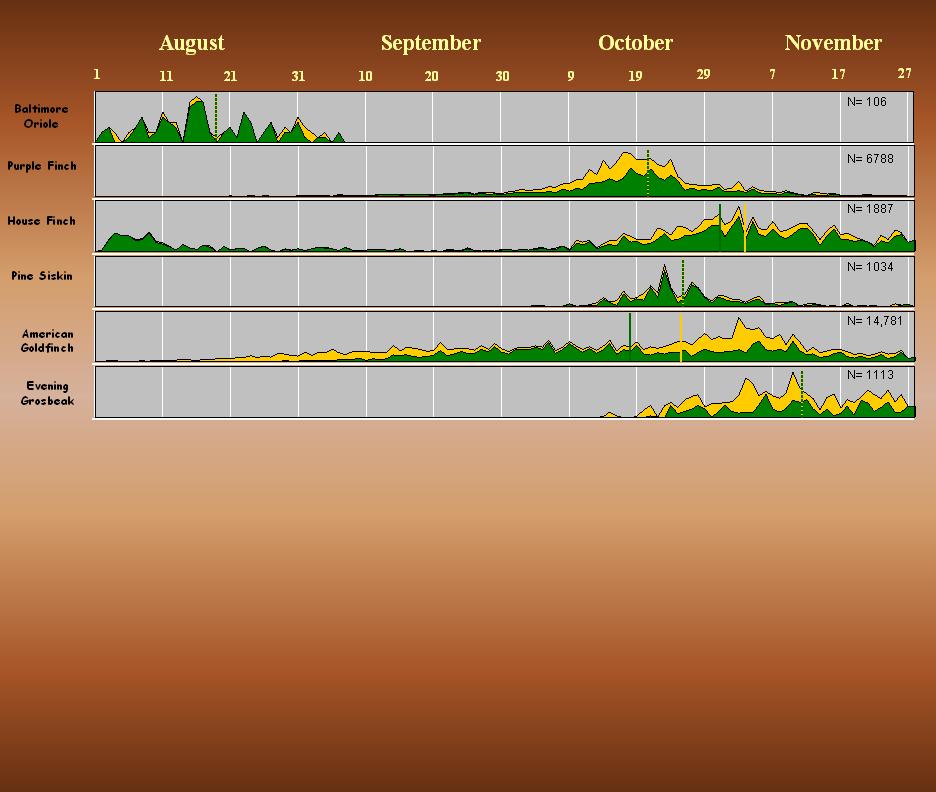The image size is (936, 792).
Task: Click the date tick label 31
Action: click(x=298, y=76)
